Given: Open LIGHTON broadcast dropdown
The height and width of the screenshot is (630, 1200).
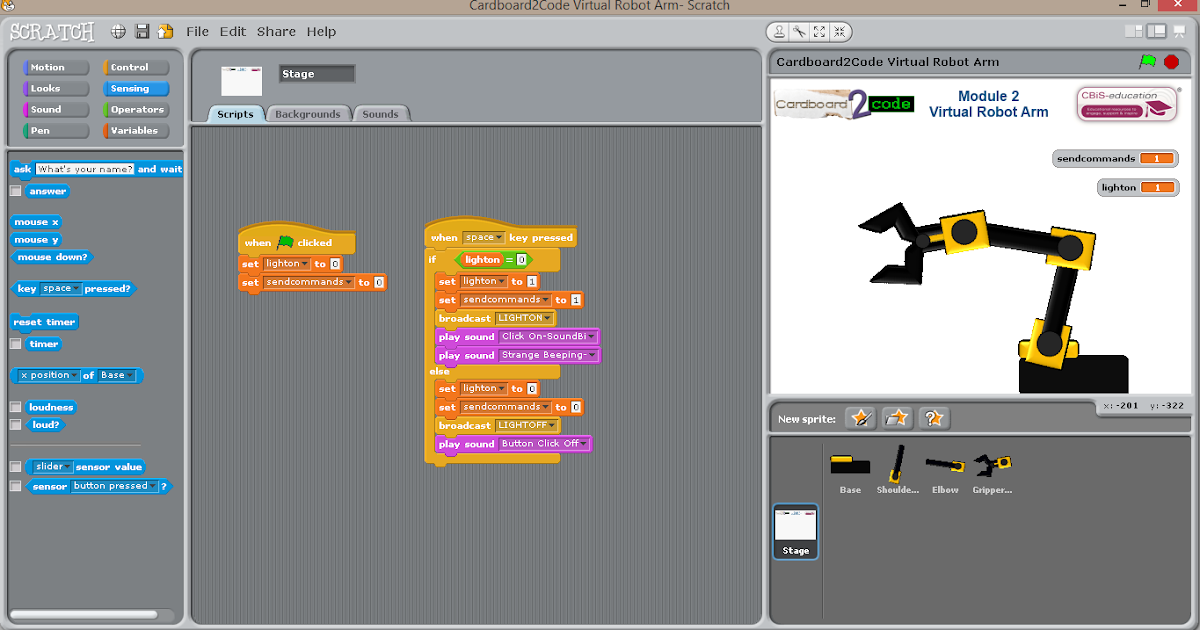Looking at the screenshot, I should tap(524, 318).
